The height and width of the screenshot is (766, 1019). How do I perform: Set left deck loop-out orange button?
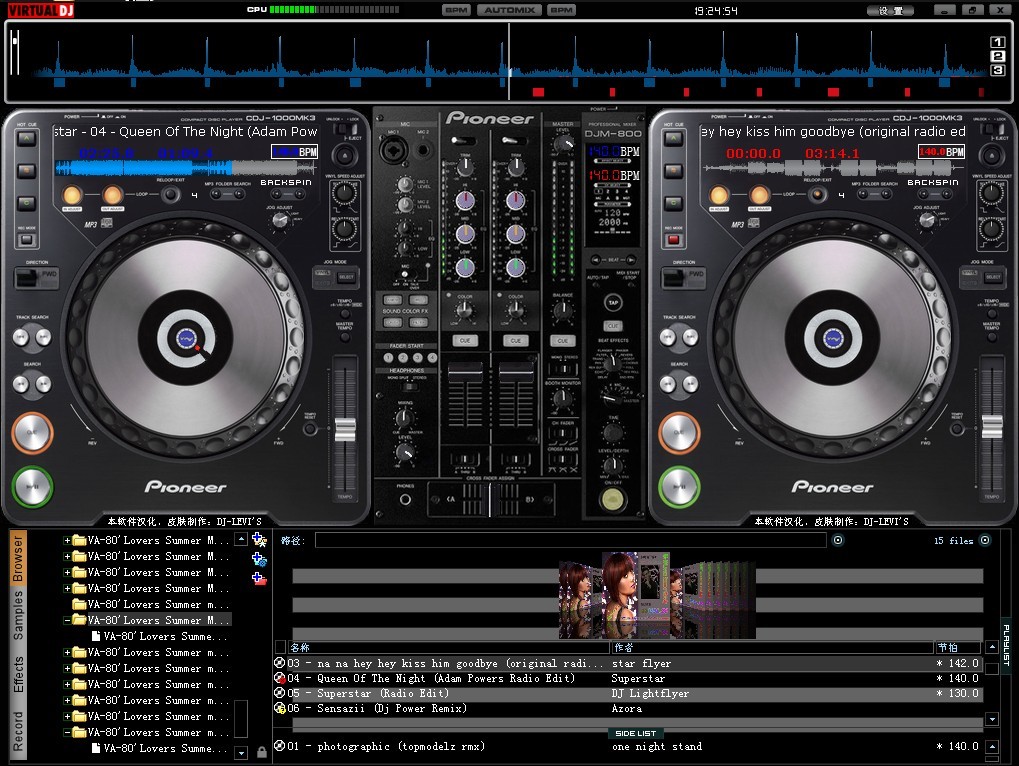coord(112,195)
